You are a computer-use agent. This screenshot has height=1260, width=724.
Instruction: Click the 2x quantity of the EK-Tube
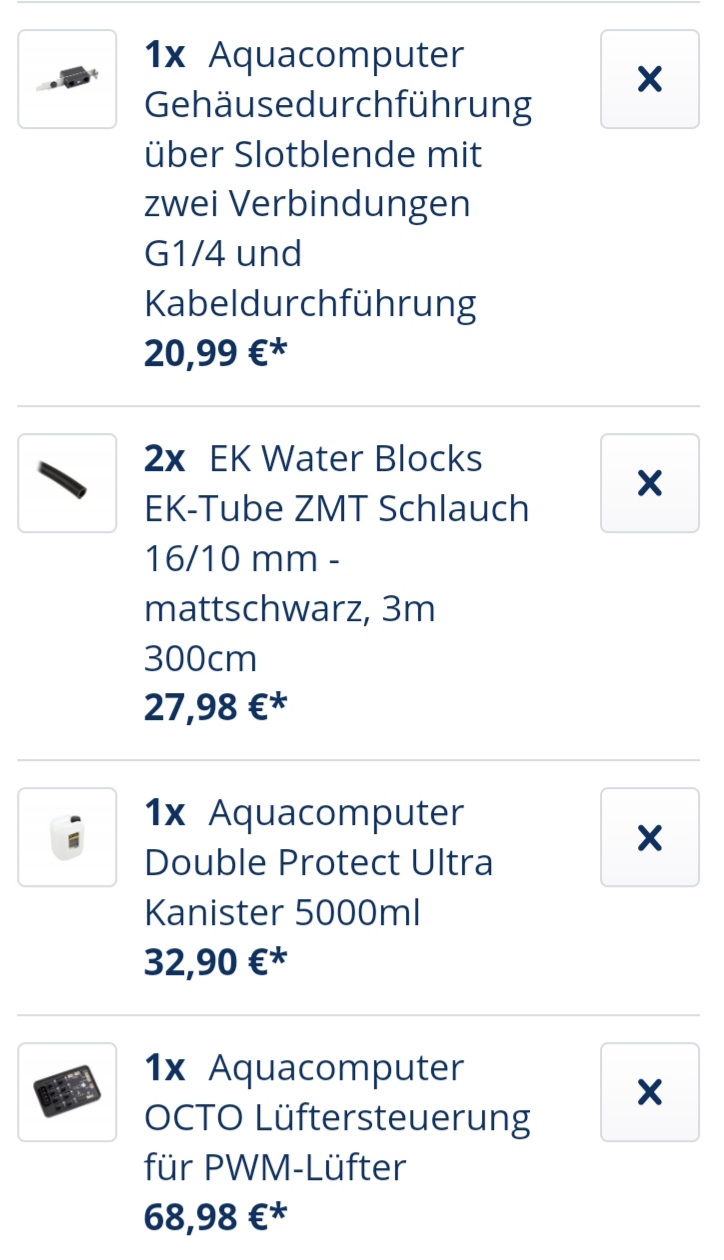coord(165,459)
